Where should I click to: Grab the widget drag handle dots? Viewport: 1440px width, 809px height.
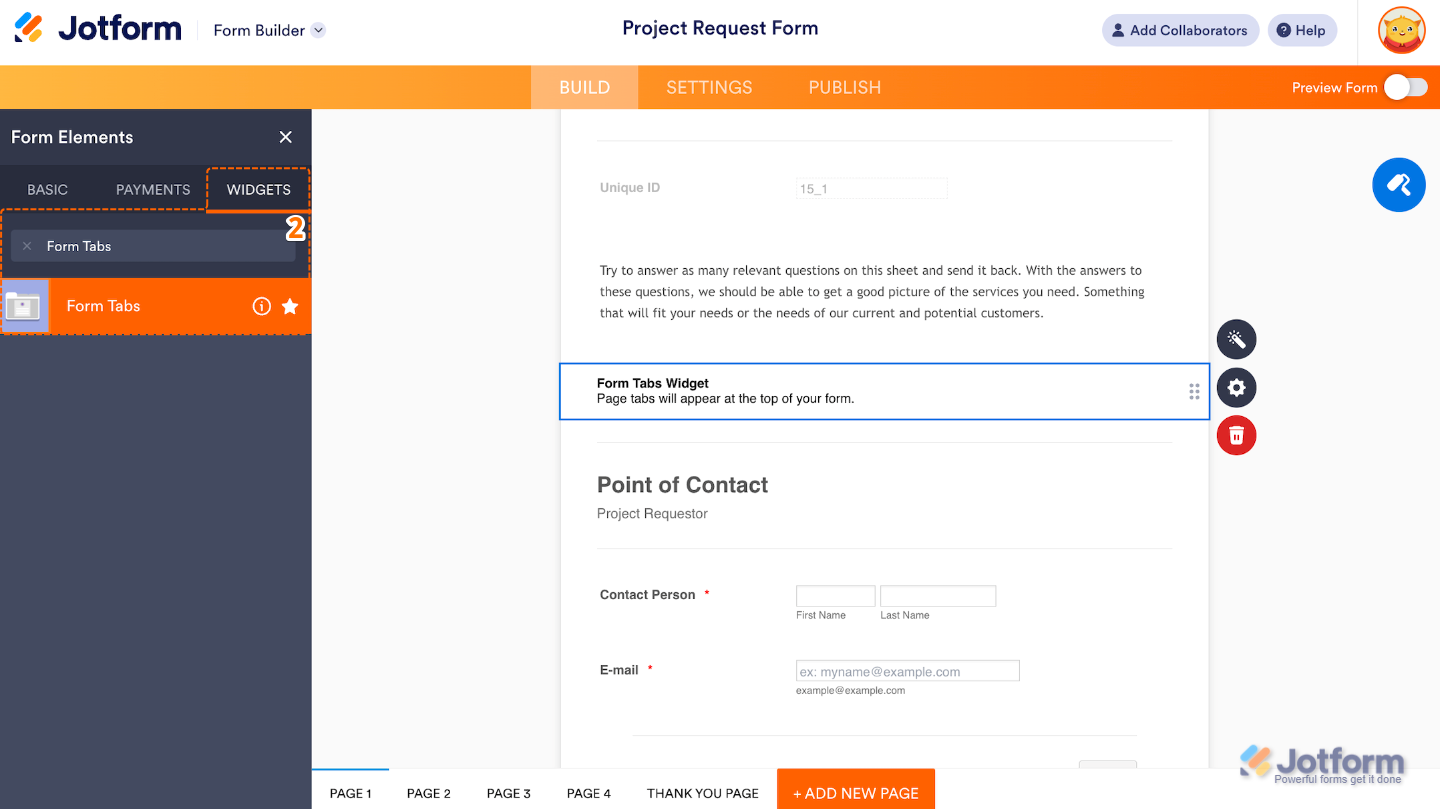1194,392
